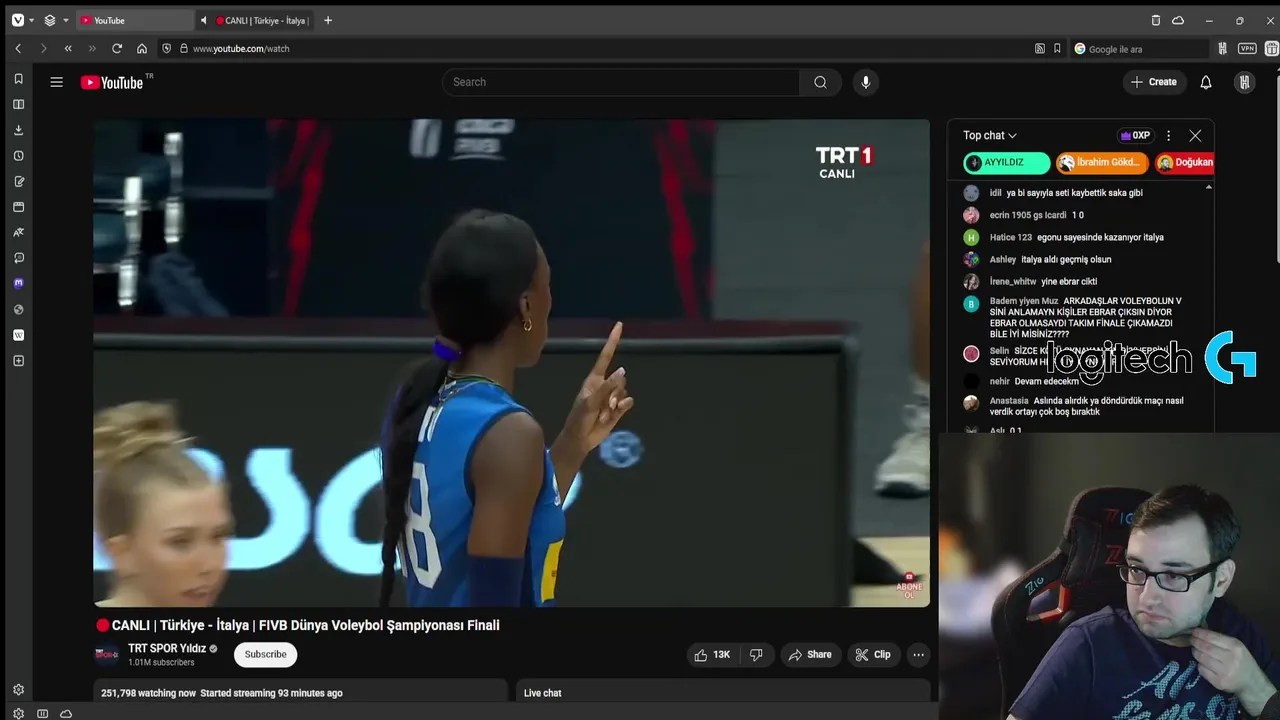Image resolution: width=1280 pixels, height=720 pixels.
Task: Toggle the VPN button
Action: (1247, 48)
